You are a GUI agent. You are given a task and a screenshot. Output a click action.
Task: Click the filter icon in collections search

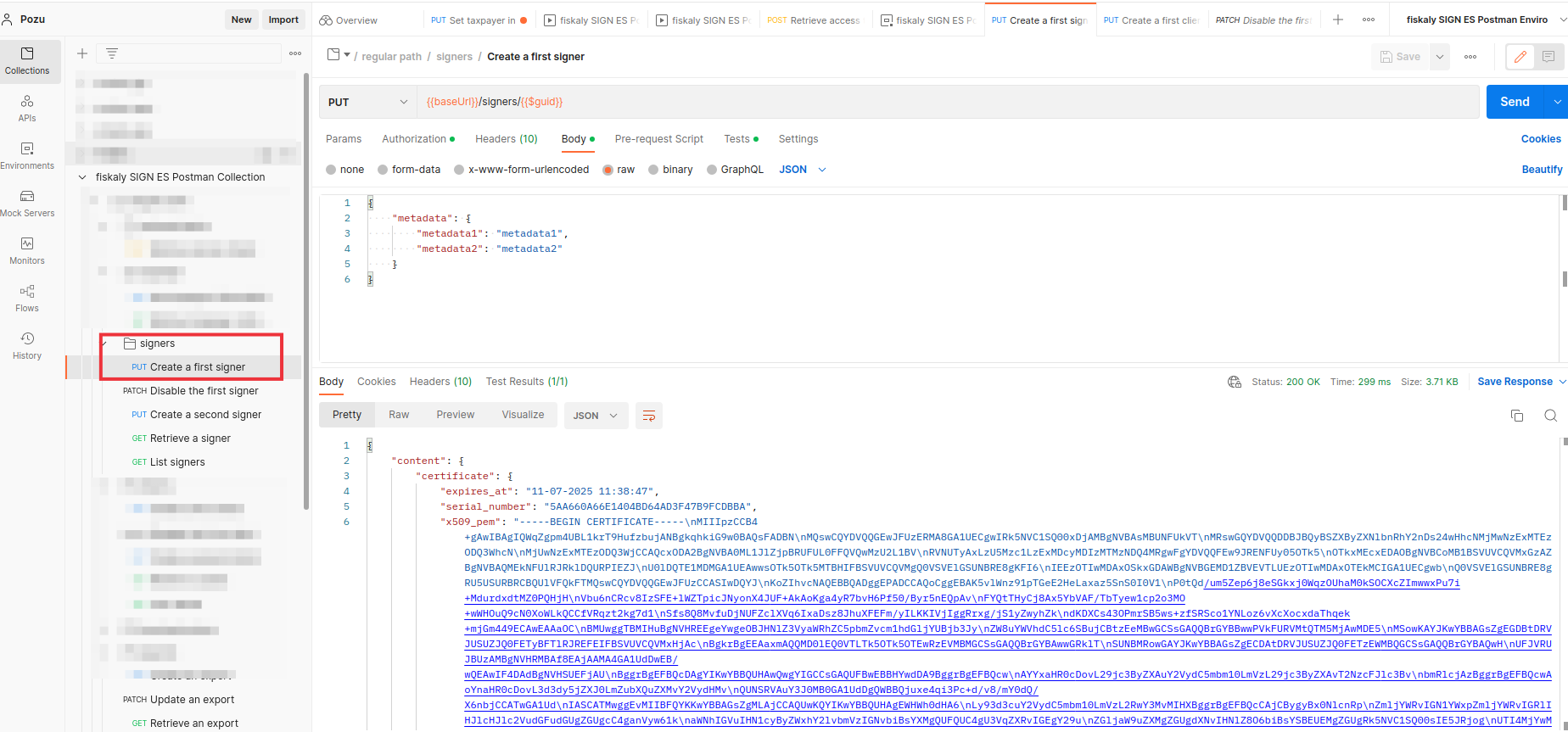(111, 53)
